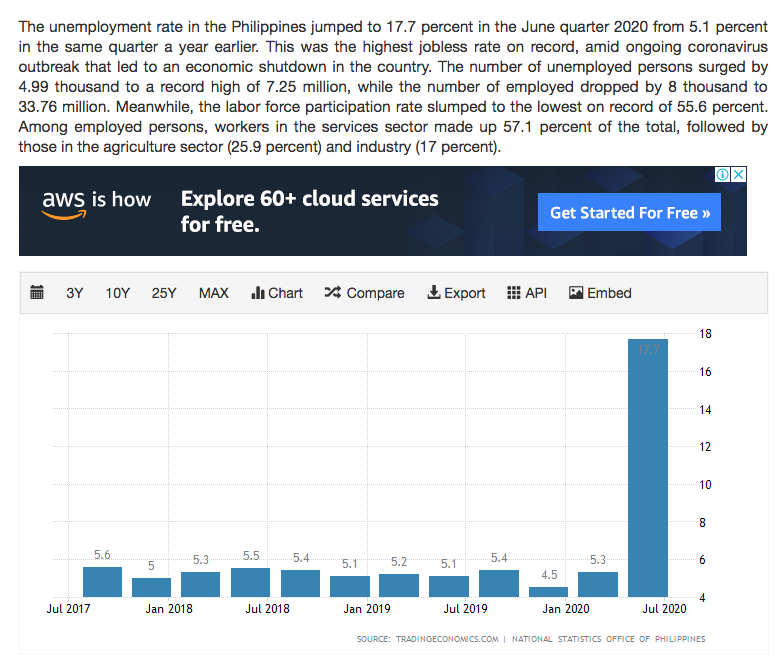Click Get Started For Free button
This screenshot has width=777, height=655.
[x=629, y=212]
